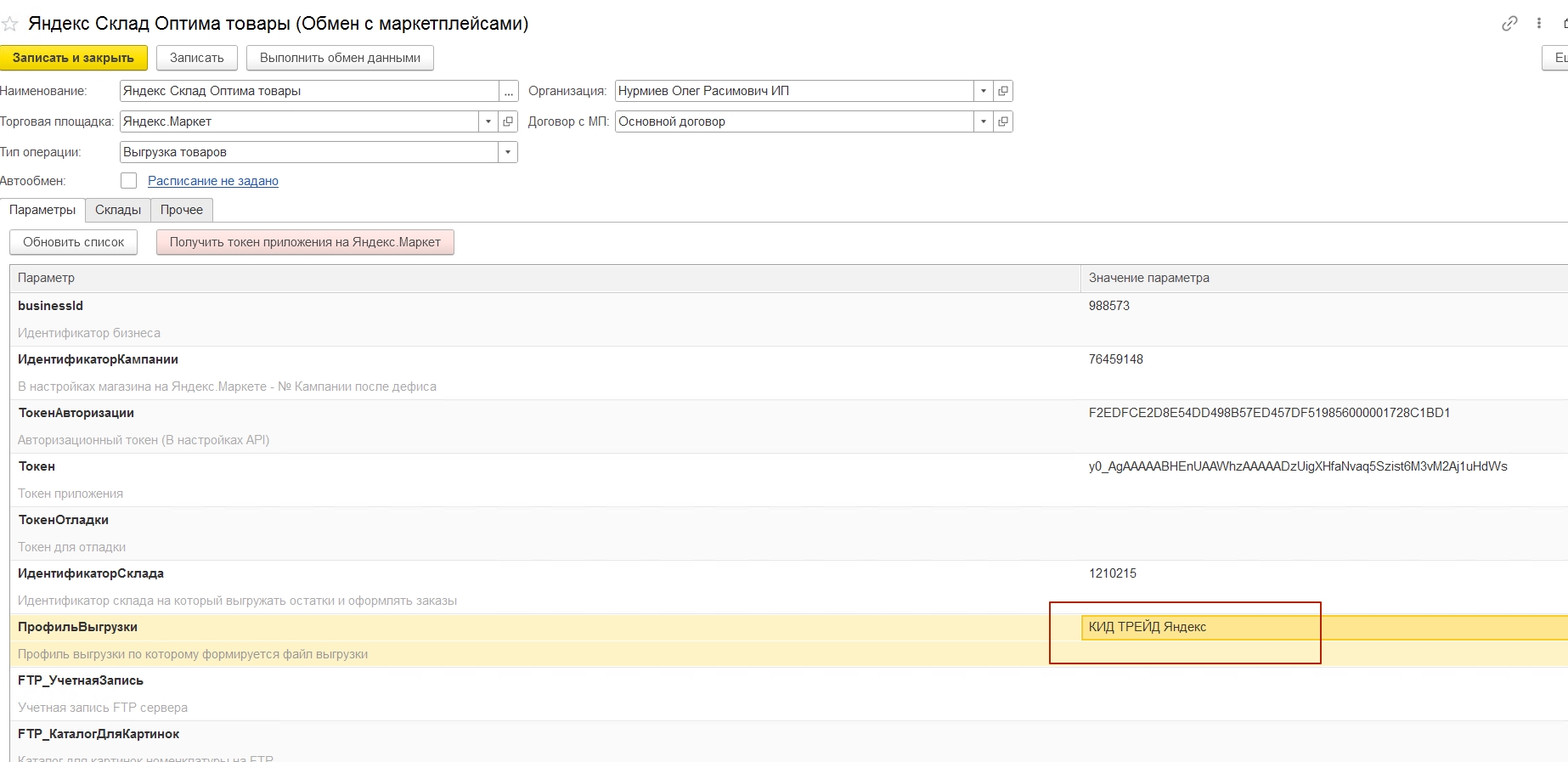
Task: Click the Записать и закрыть button
Action: [x=73, y=58]
